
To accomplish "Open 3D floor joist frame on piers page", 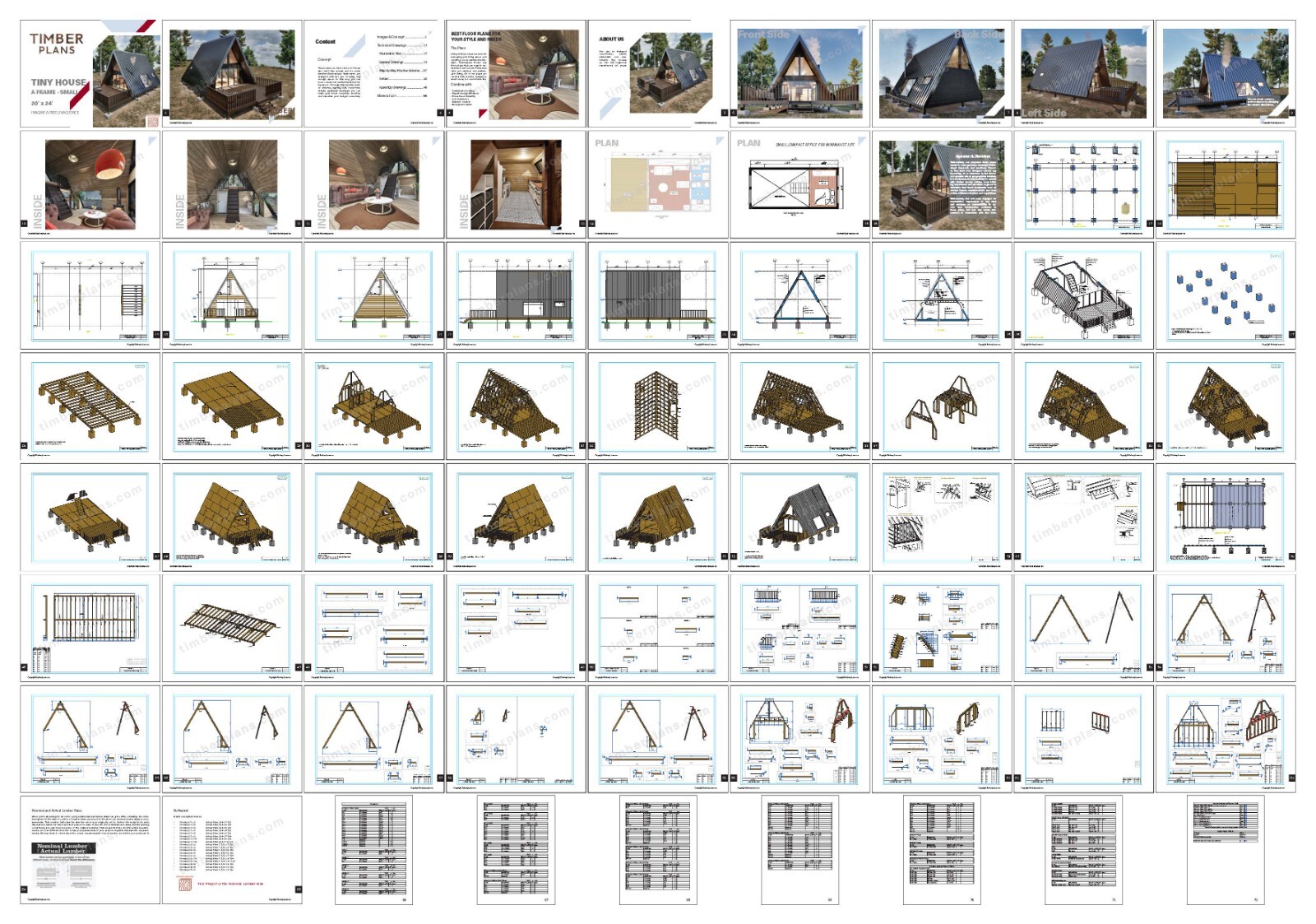I will pos(90,406).
